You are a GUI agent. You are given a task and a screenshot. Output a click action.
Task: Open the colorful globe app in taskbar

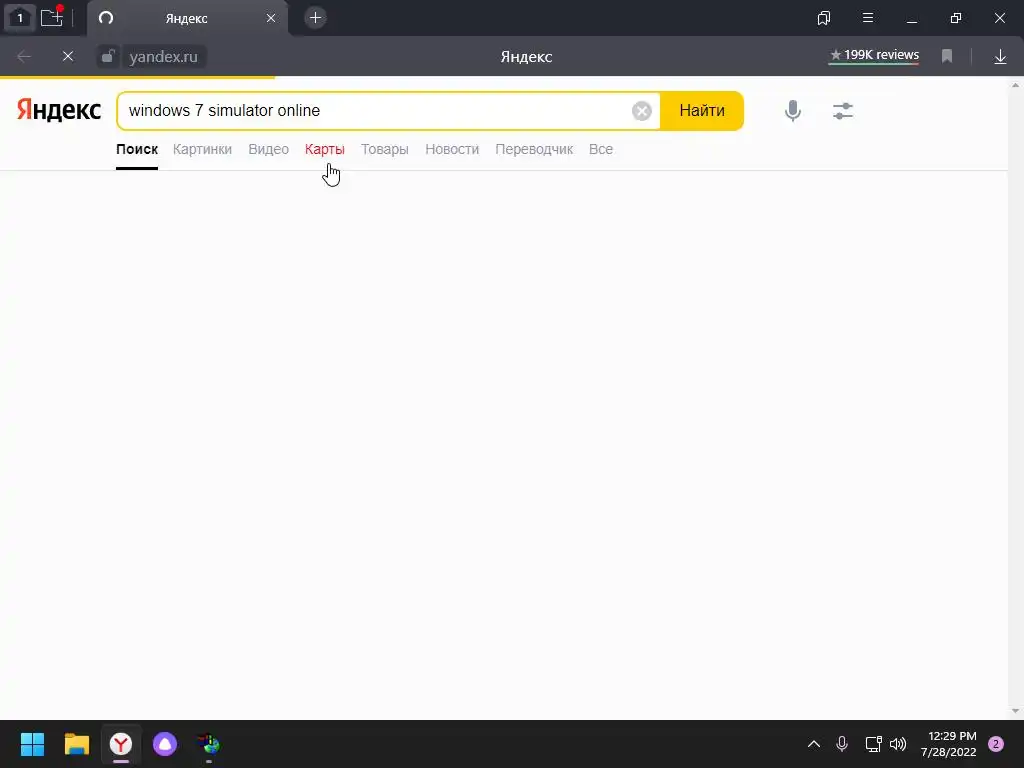tap(209, 744)
